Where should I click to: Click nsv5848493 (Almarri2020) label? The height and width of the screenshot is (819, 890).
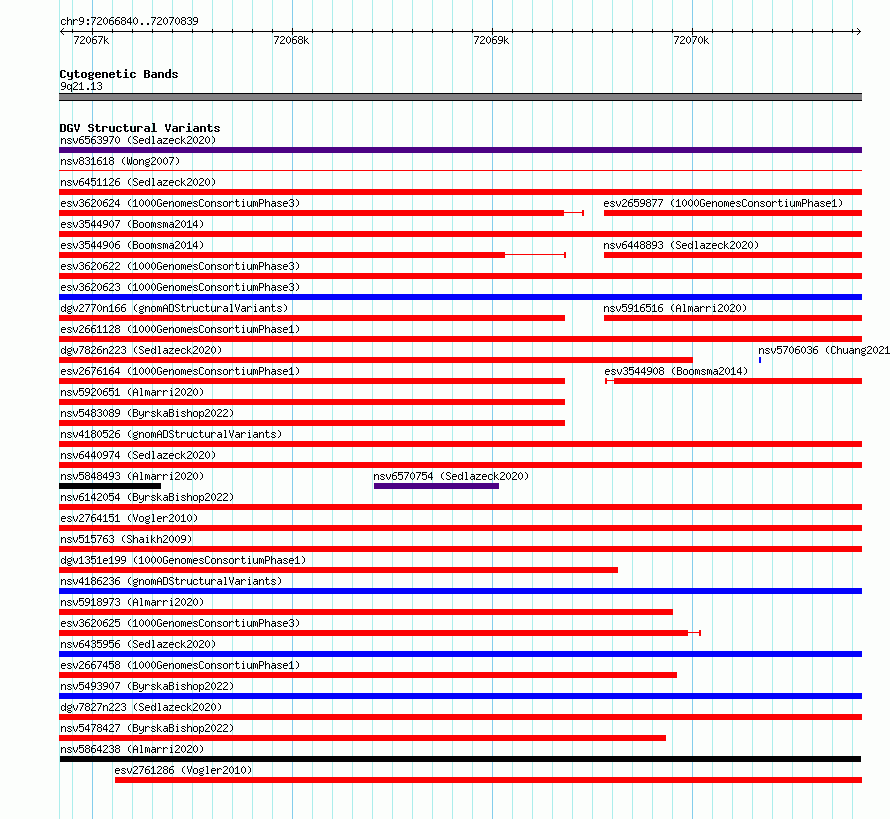click(132, 476)
